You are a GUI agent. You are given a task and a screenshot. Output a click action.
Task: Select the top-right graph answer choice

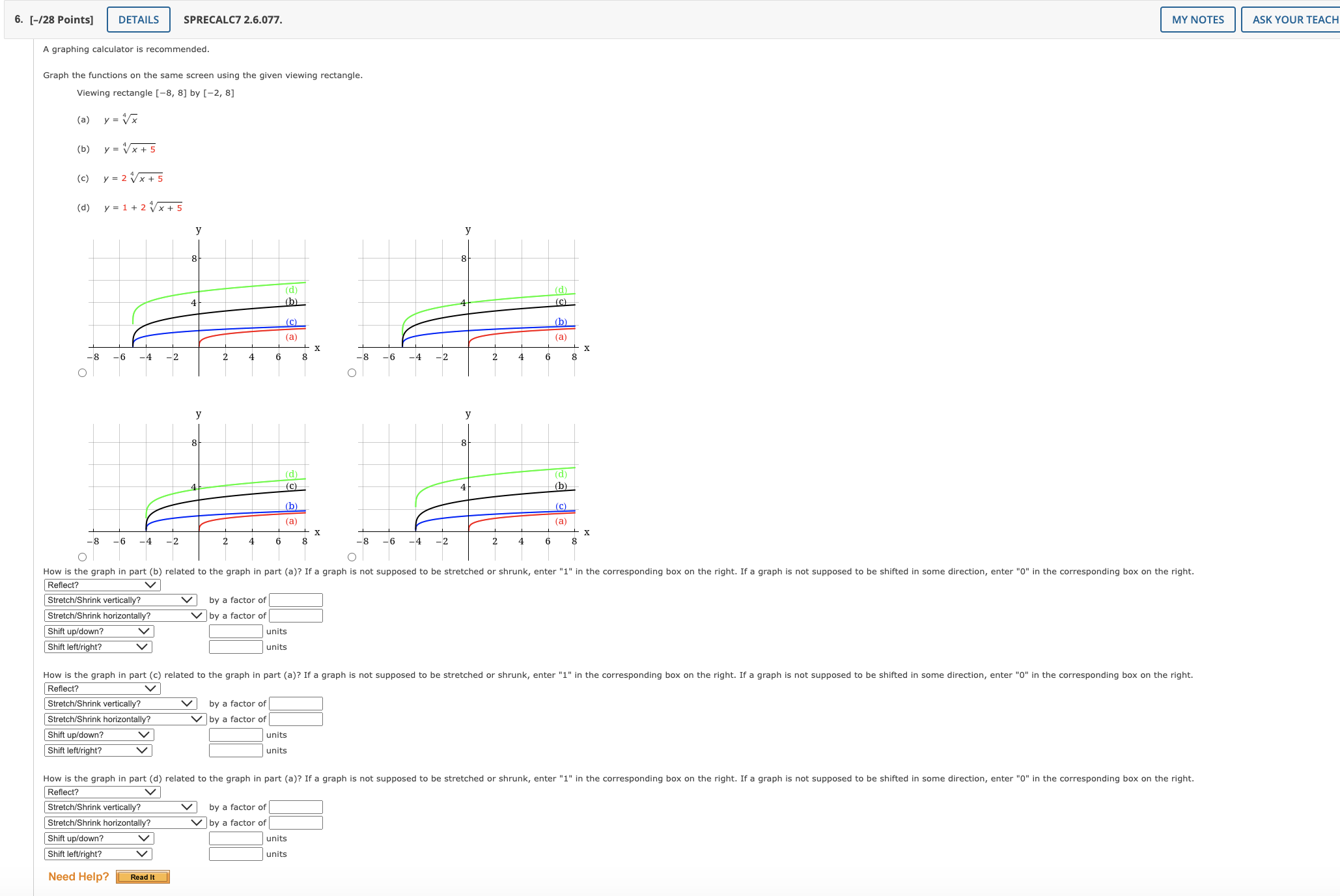pyautogui.click(x=351, y=371)
